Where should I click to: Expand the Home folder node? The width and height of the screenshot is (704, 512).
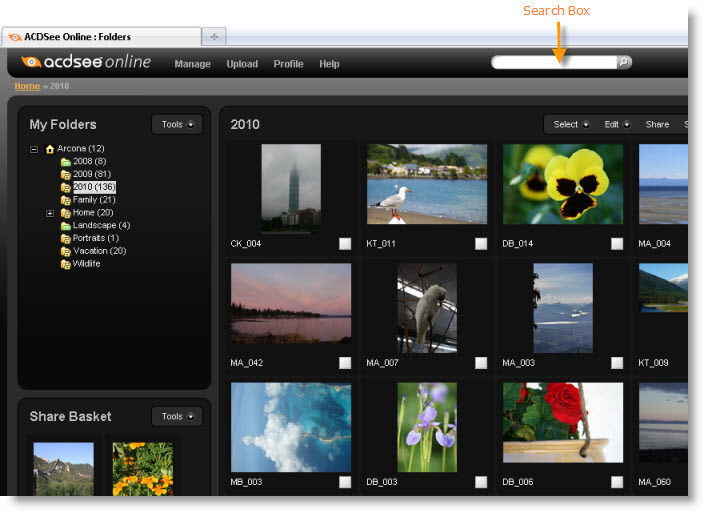[x=50, y=213]
